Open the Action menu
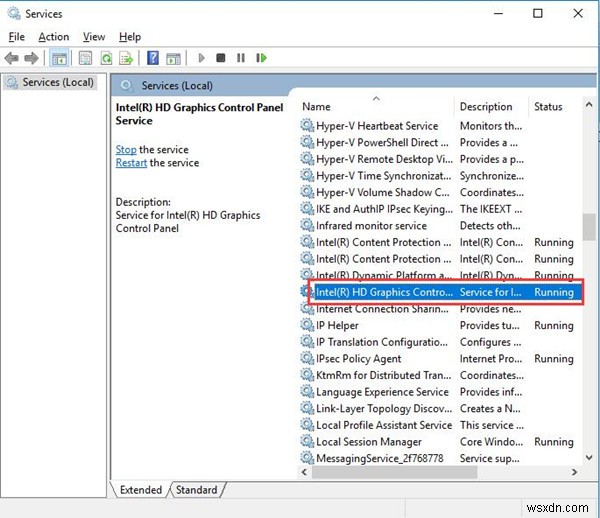Image resolution: width=600 pixels, height=518 pixels. [54, 37]
